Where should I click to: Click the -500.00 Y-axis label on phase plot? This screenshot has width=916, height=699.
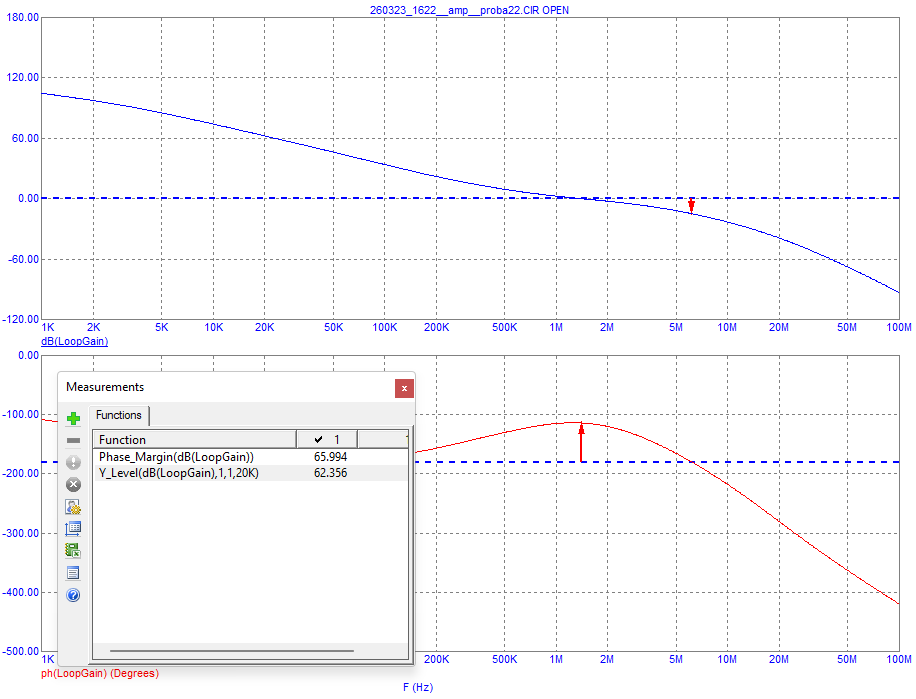point(20,651)
